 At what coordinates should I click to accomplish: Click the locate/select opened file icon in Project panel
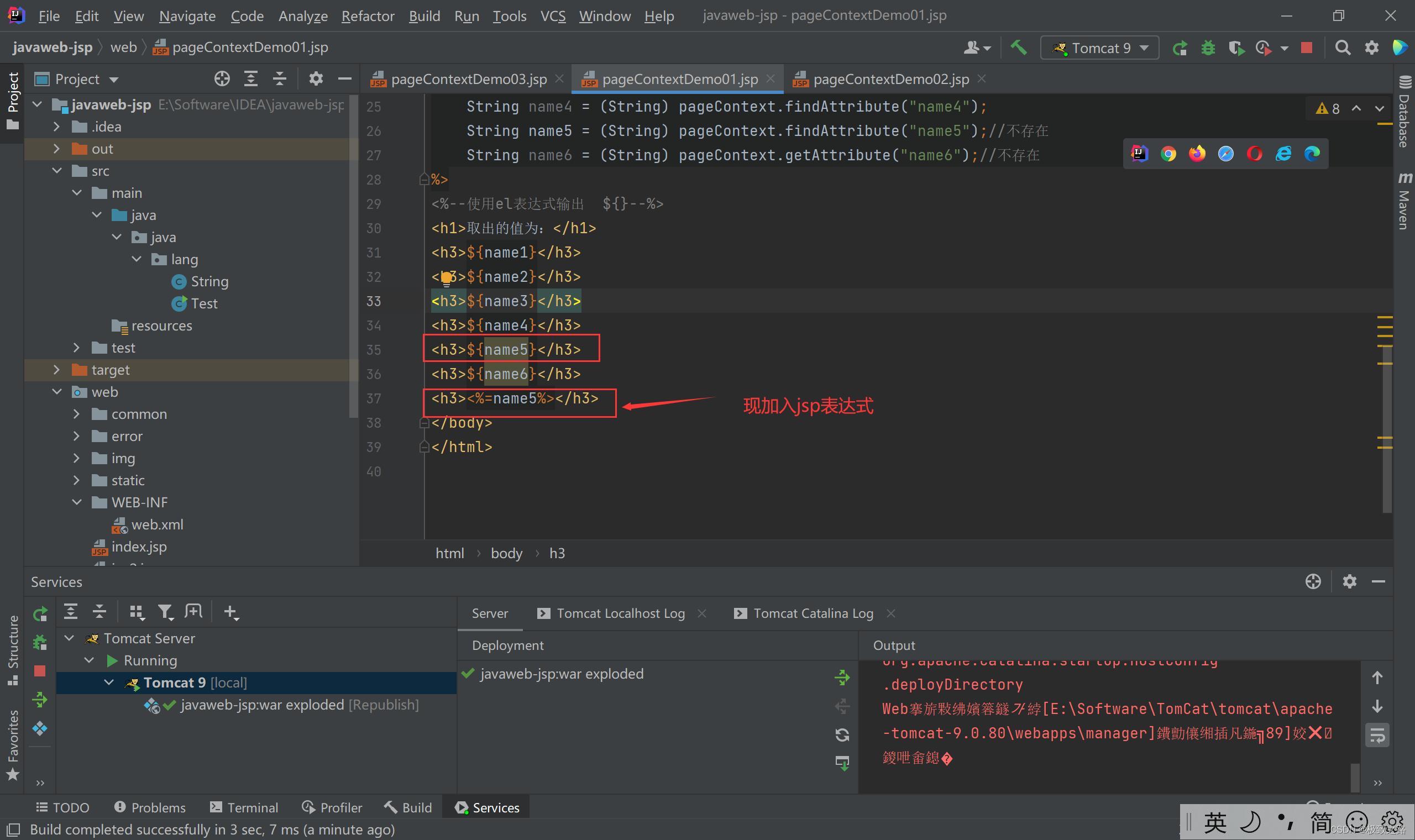pyautogui.click(x=222, y=78)
